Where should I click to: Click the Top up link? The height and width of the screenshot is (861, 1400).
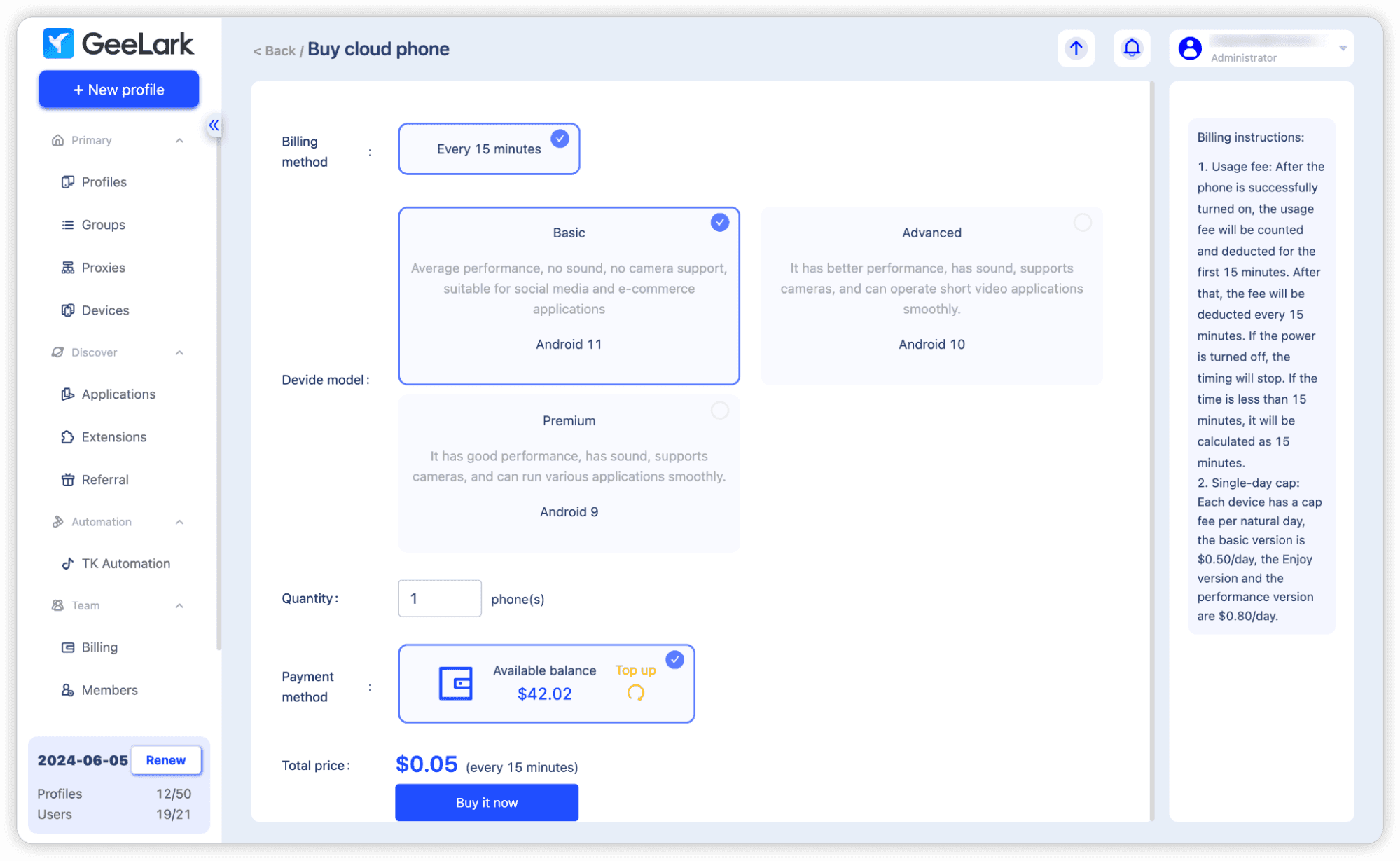(635, 670)
